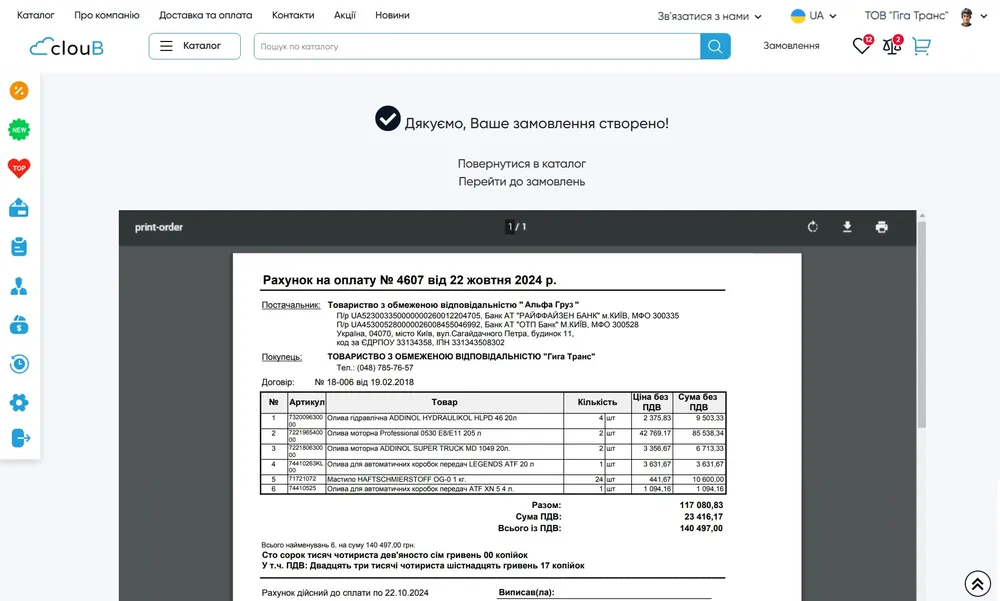Open the favorites heart icon
The image size is (1000, 601).
(x=862, y=46)
